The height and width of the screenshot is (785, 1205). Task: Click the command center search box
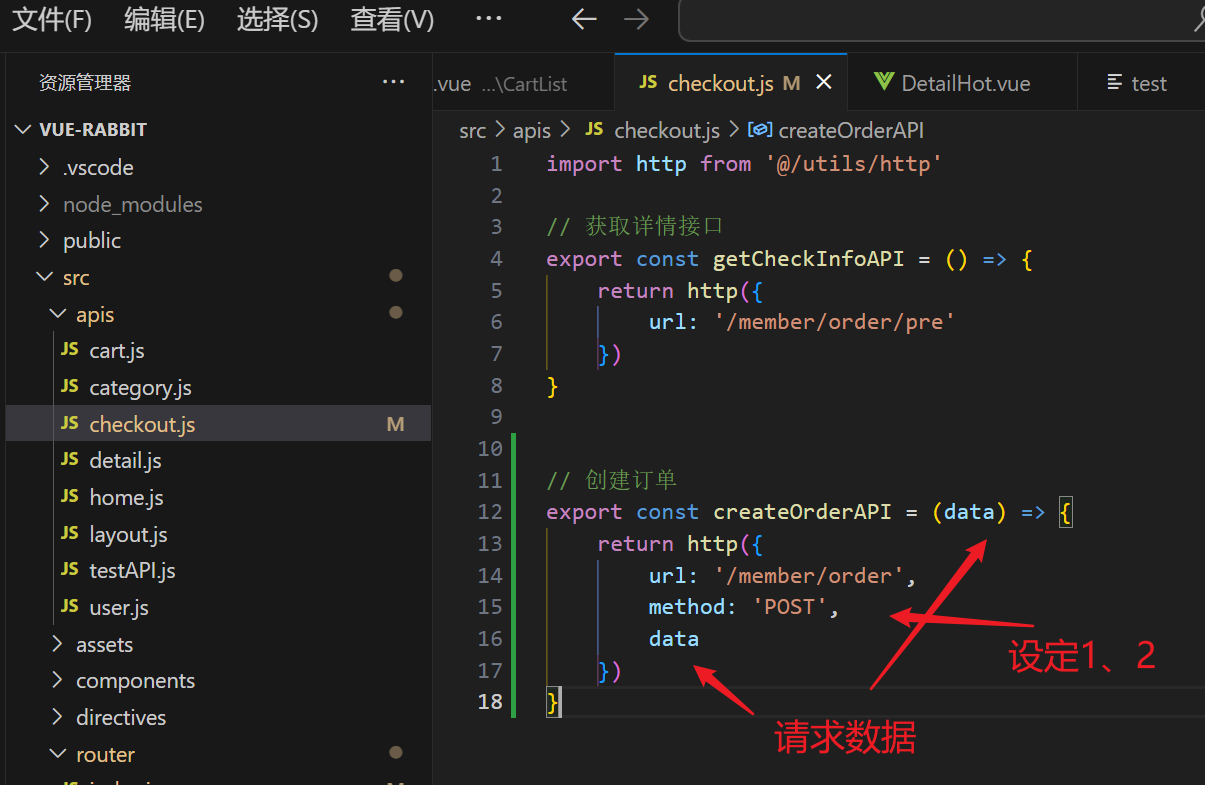(942, 20)
